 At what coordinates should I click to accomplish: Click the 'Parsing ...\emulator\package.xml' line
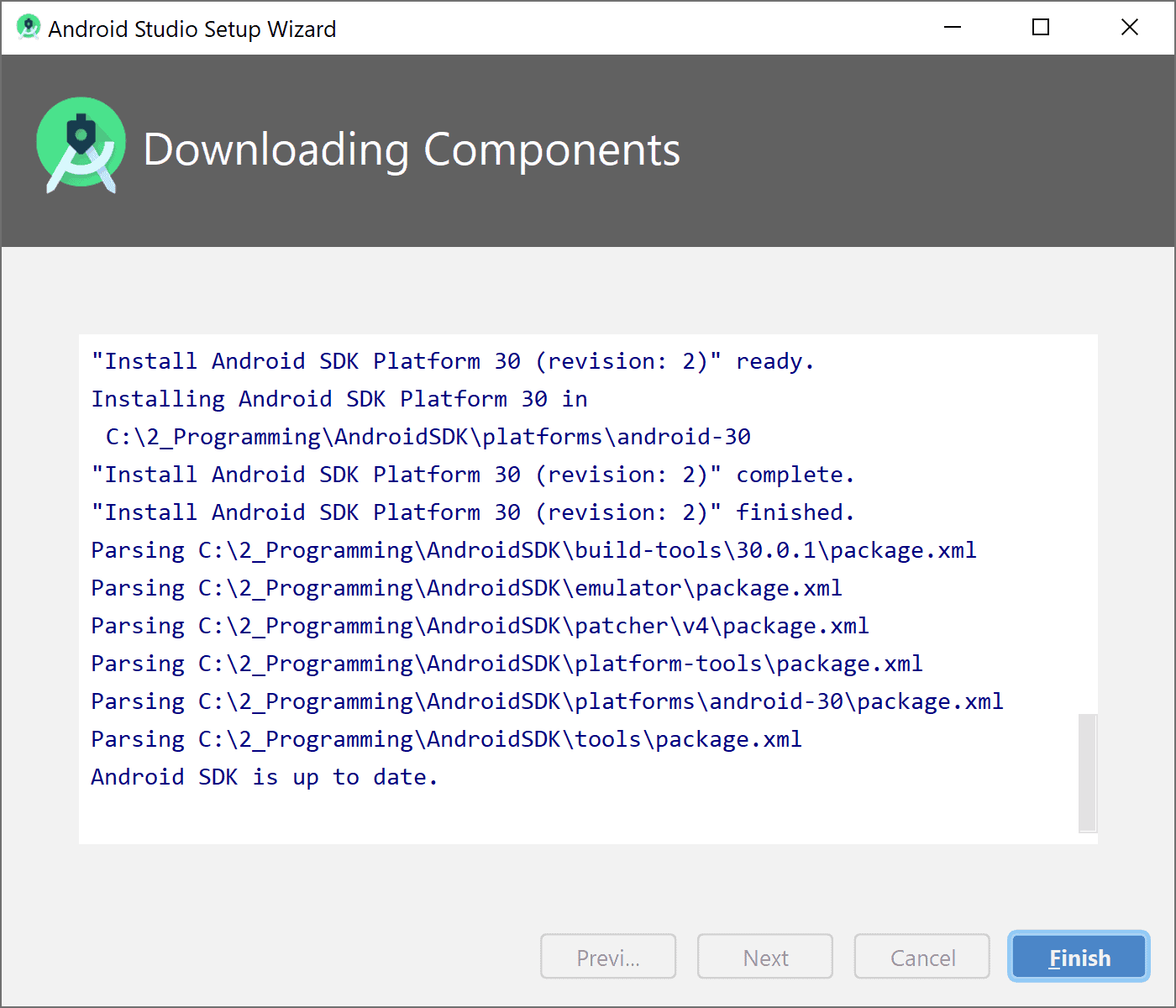[x=466, y=588]
